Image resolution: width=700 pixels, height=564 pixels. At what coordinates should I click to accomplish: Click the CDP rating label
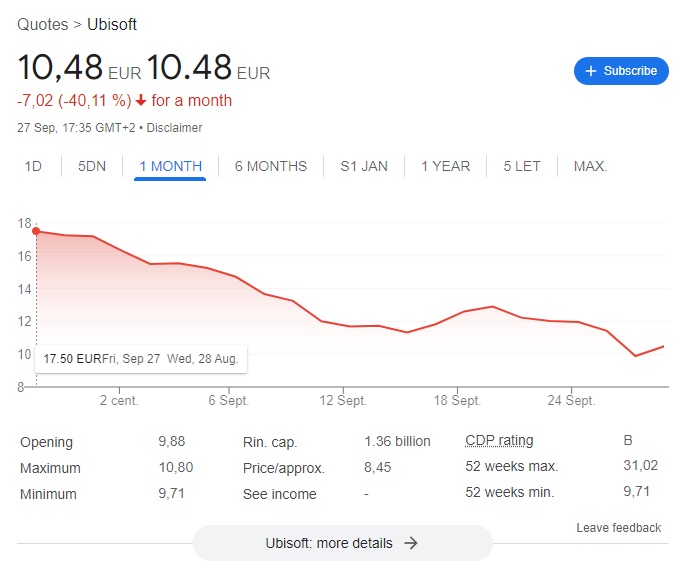499,440
